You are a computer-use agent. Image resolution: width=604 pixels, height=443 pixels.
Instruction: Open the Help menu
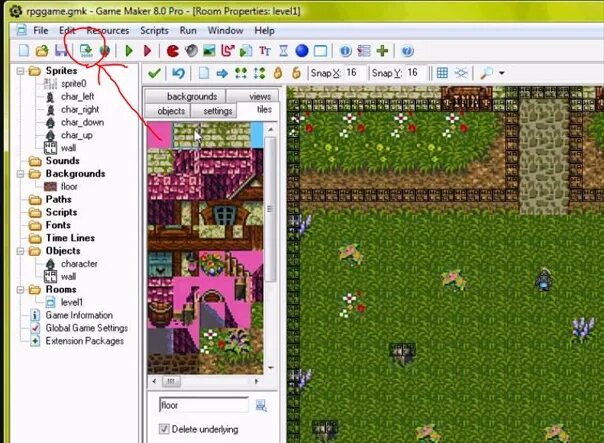point(264,30)
